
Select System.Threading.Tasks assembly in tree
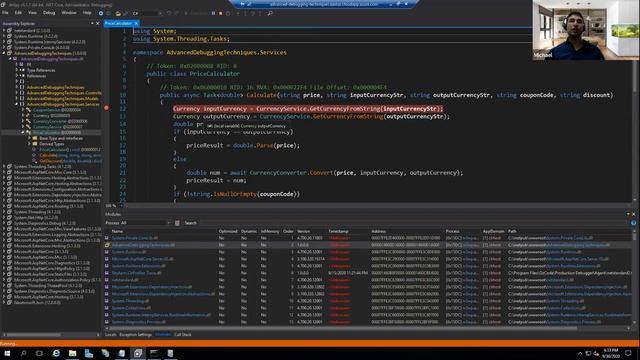pos(42,167)
